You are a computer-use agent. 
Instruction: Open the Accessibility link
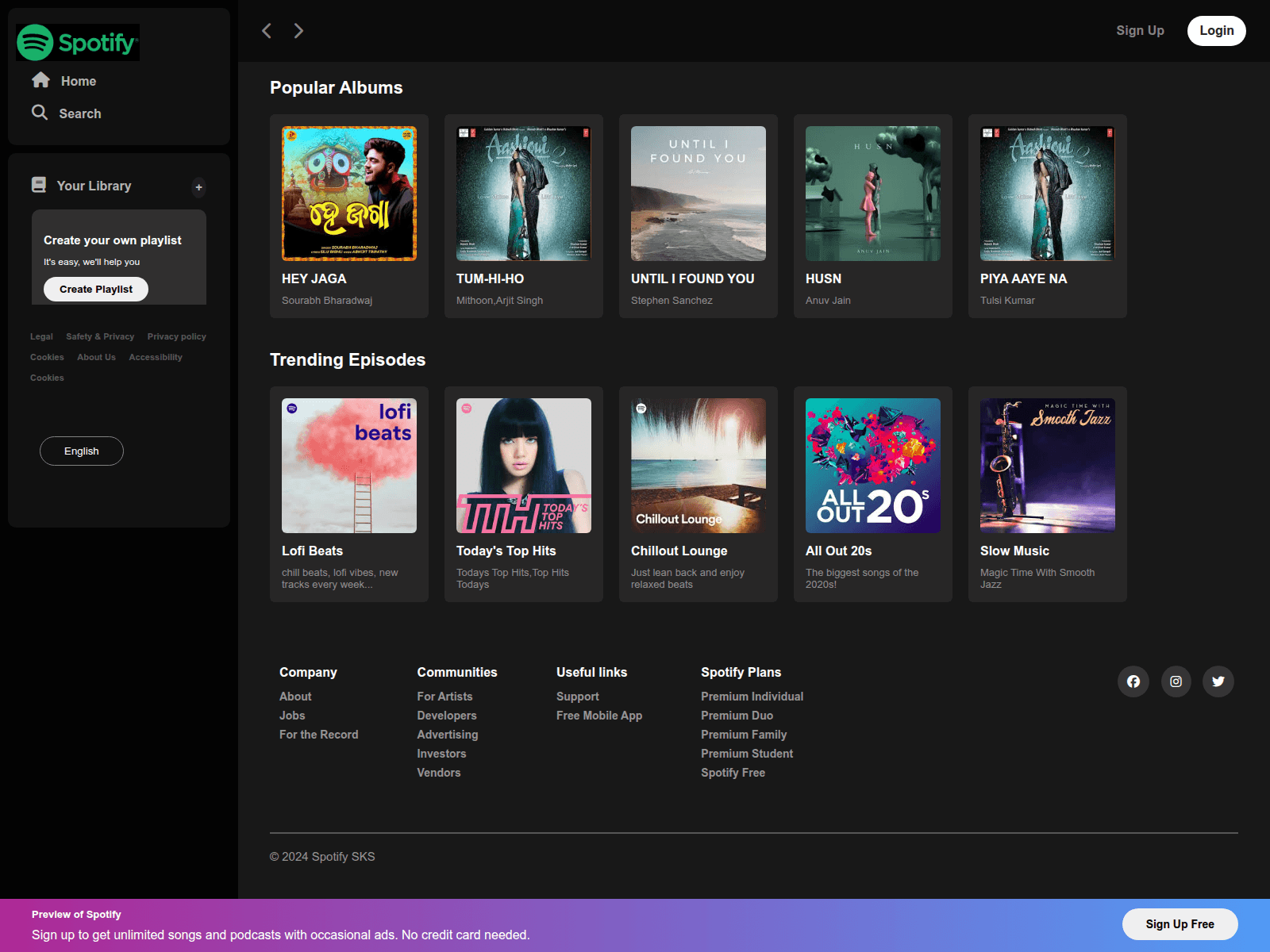(156, 357)
